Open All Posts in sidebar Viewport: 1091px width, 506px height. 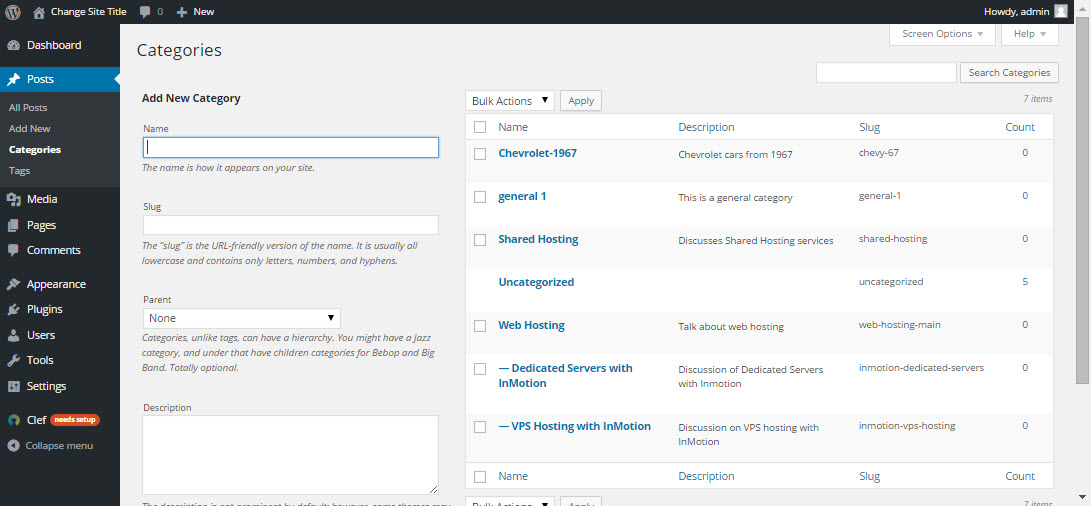(28, 107)
